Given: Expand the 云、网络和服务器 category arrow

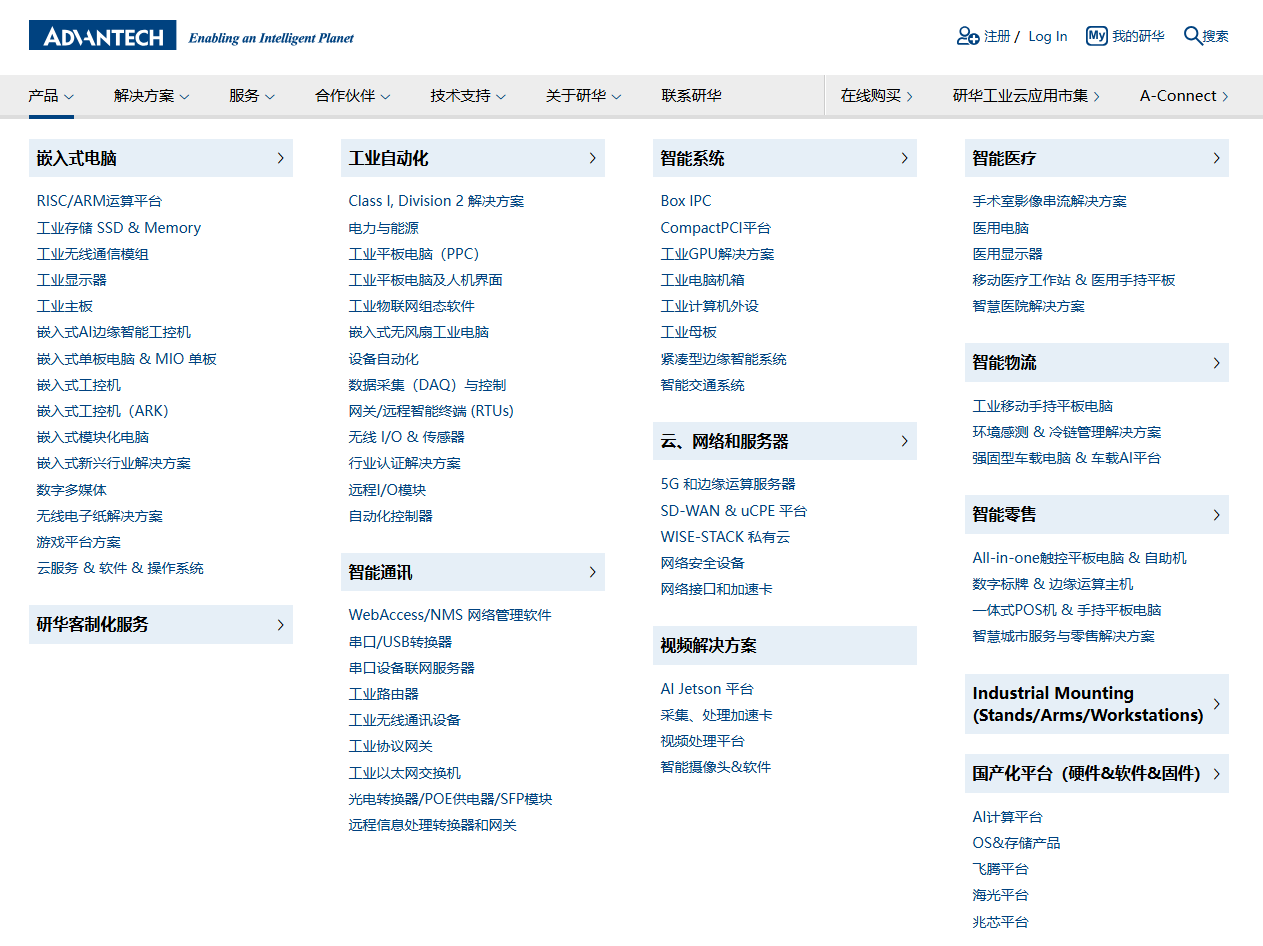Looking at the screenshot, I should (905, 441).
